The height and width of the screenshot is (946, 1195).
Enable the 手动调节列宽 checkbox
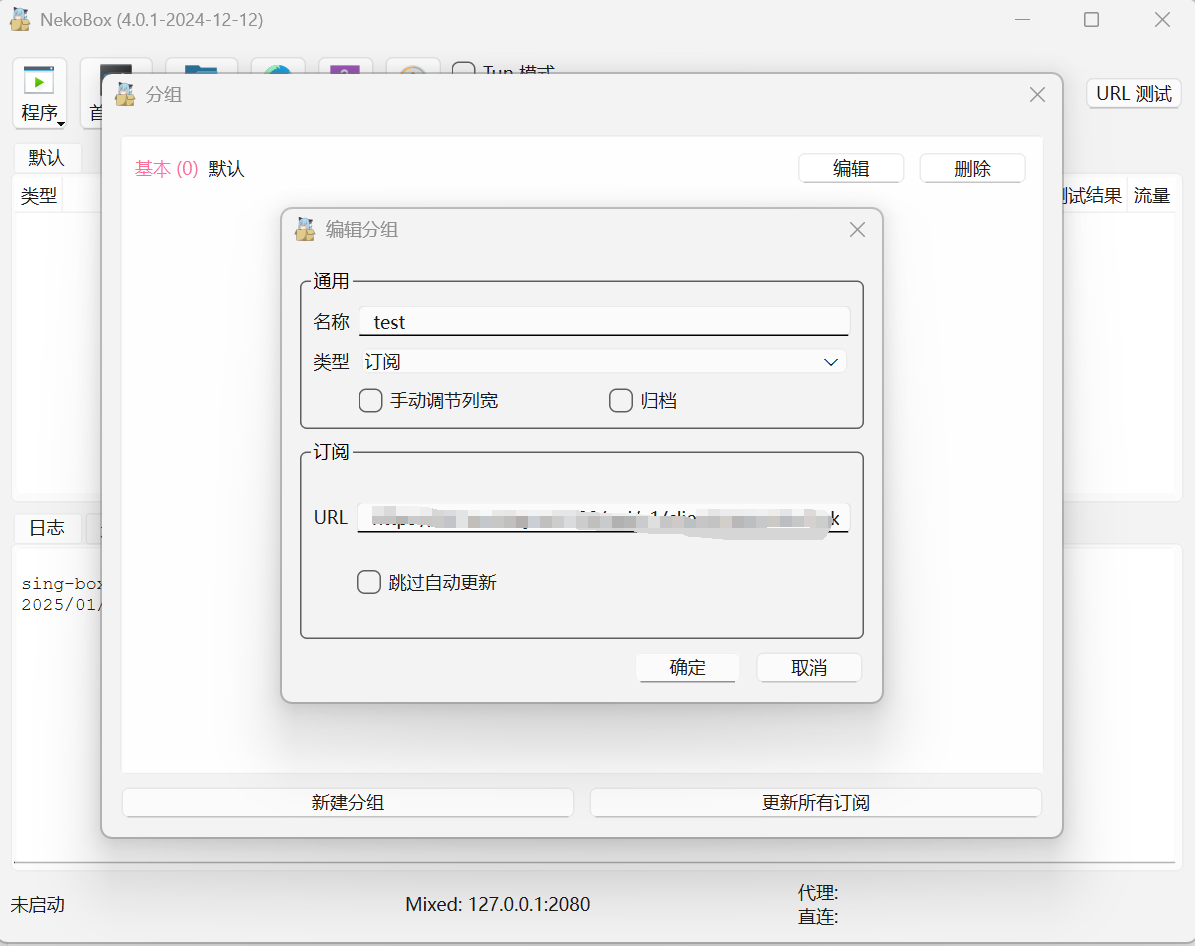370,401
